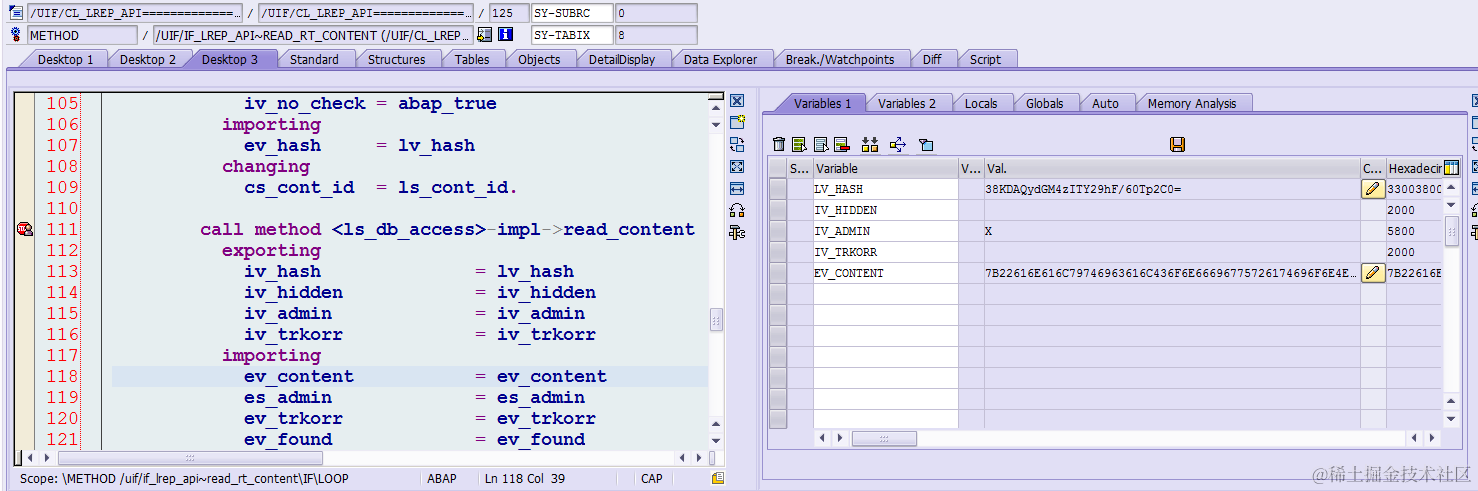The height and width of the screenshot is (491, 1478).
Task: Open the Standard tab
Action: 314,59
